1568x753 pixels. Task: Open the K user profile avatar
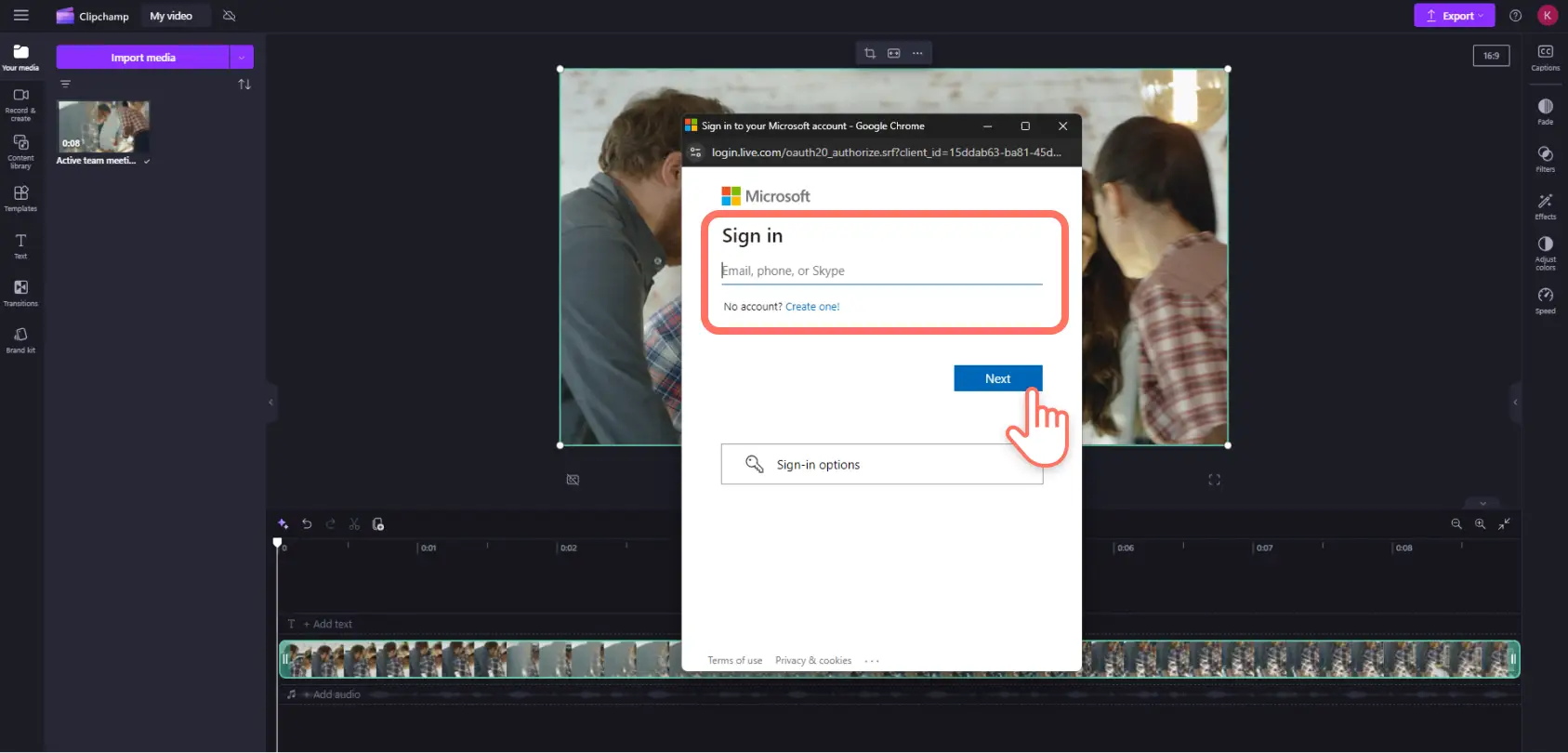click(1548, 15)
